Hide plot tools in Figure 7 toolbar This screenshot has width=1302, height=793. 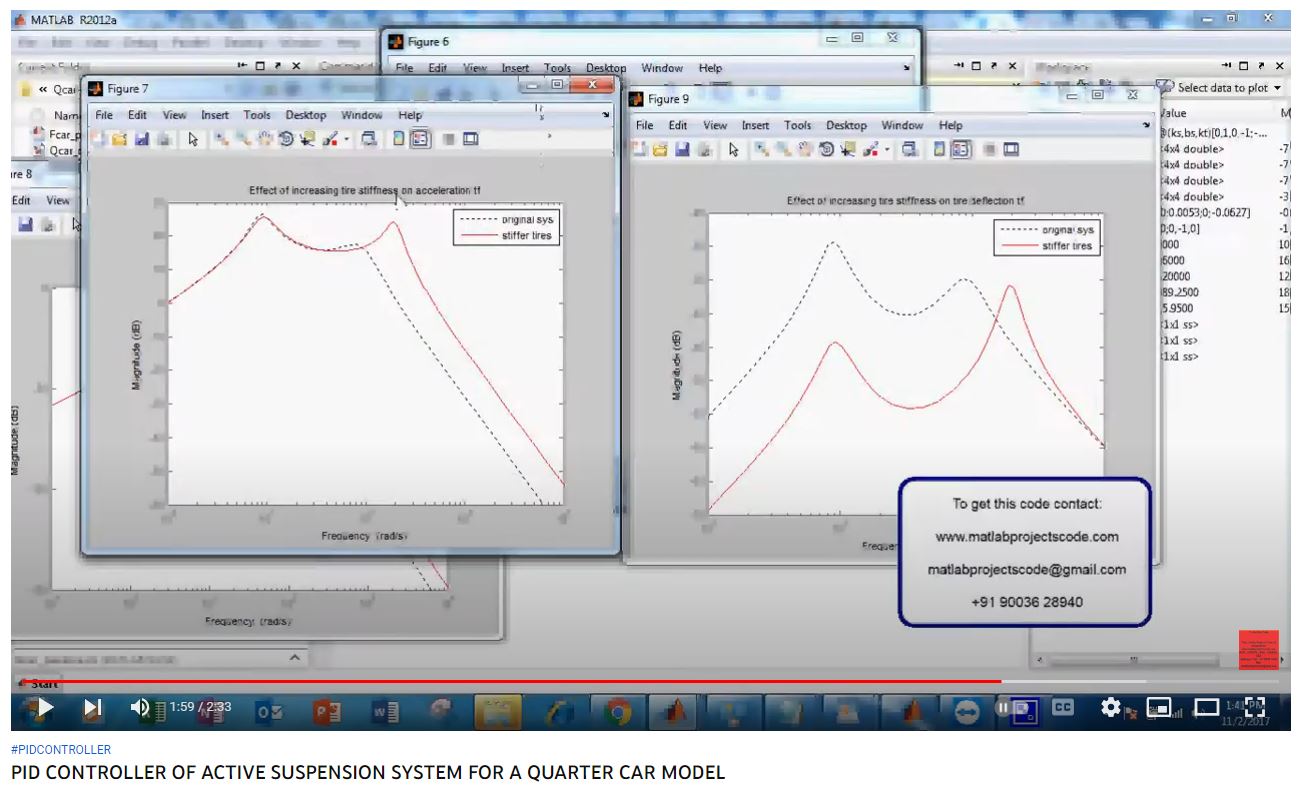coord(448,140)
